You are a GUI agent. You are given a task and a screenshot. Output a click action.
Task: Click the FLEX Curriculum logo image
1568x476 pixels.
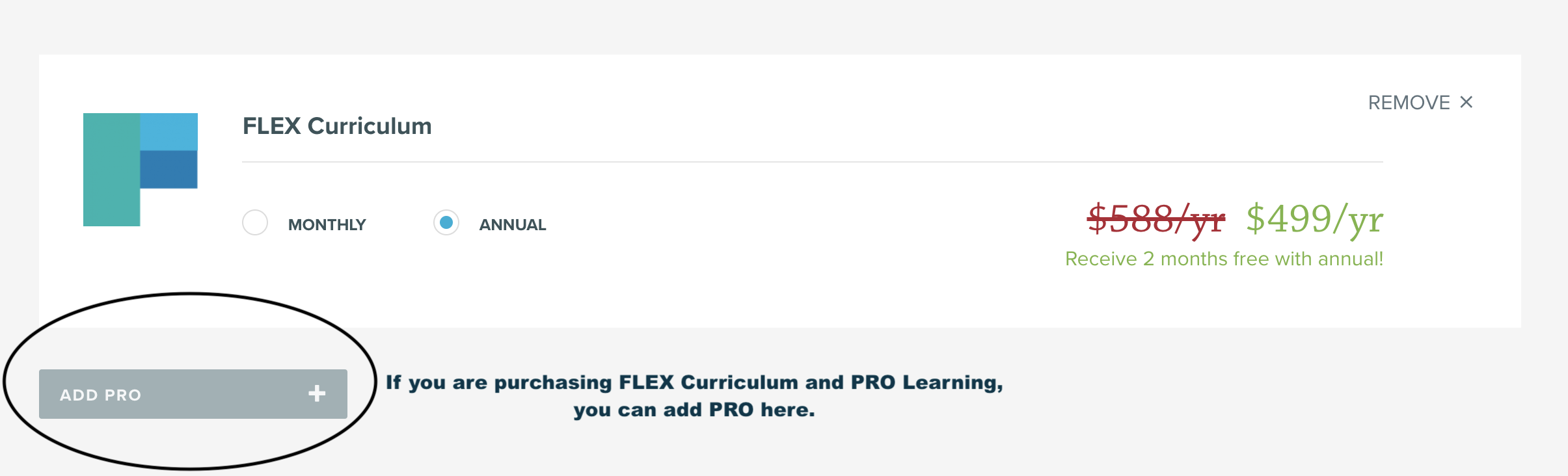click(x=141, y=170)
